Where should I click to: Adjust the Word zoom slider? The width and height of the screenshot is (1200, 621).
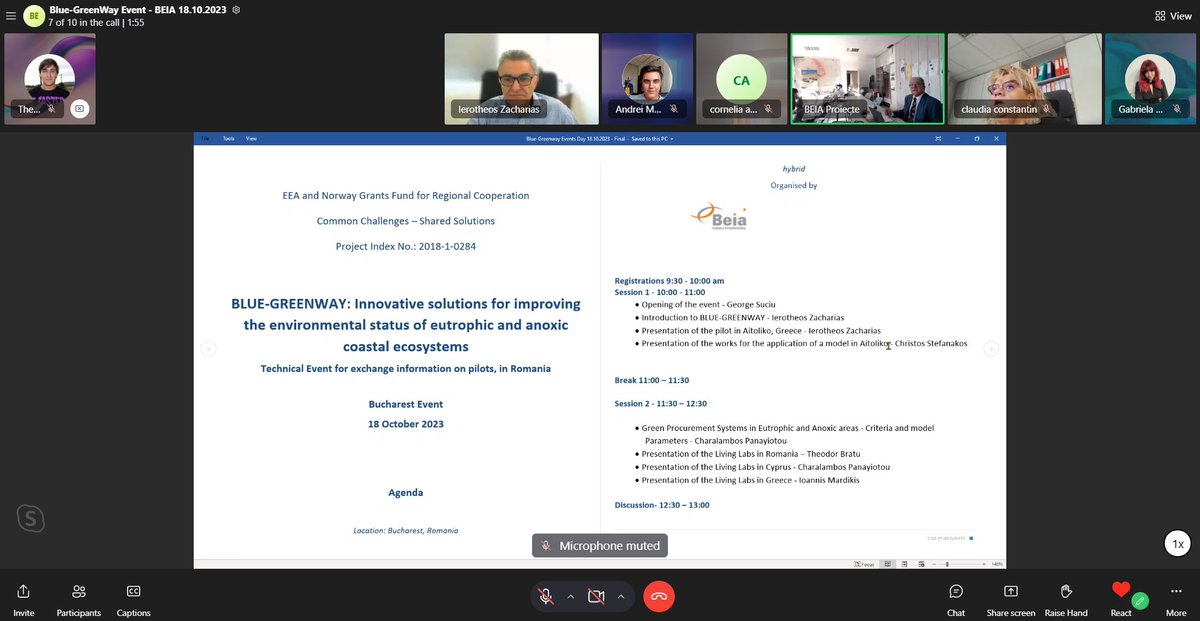pos(946,564)
